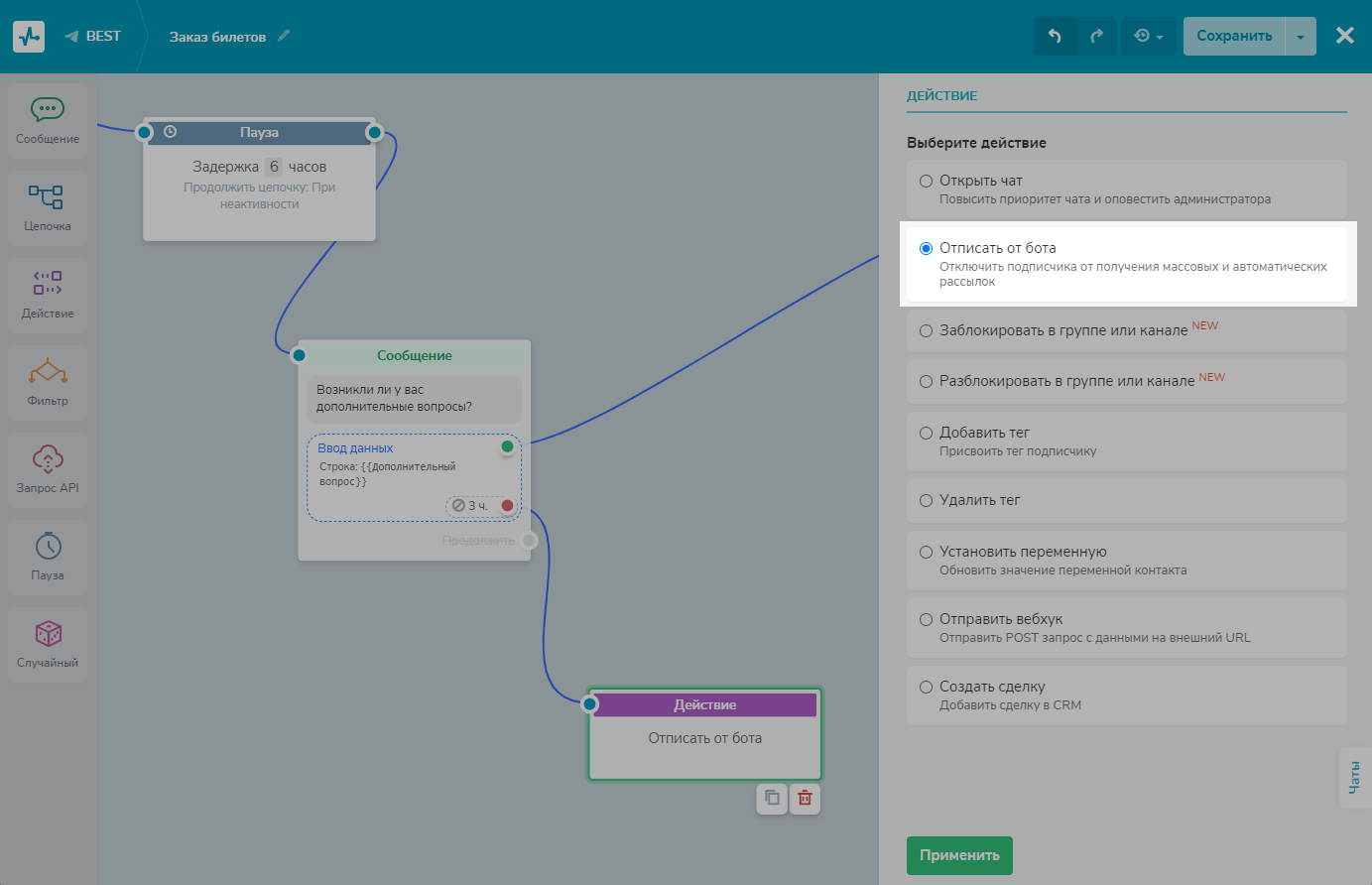Duplicate the action block with copy icon

(x=772, y=799)
